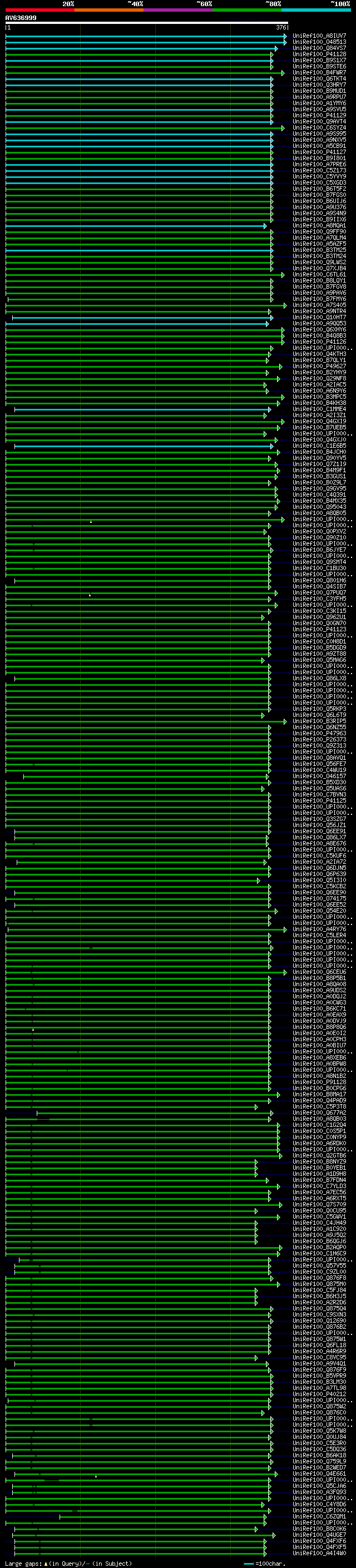
Task: Pick the UniRef100_Q9FF90 row label
Action: tap(319, 232)
